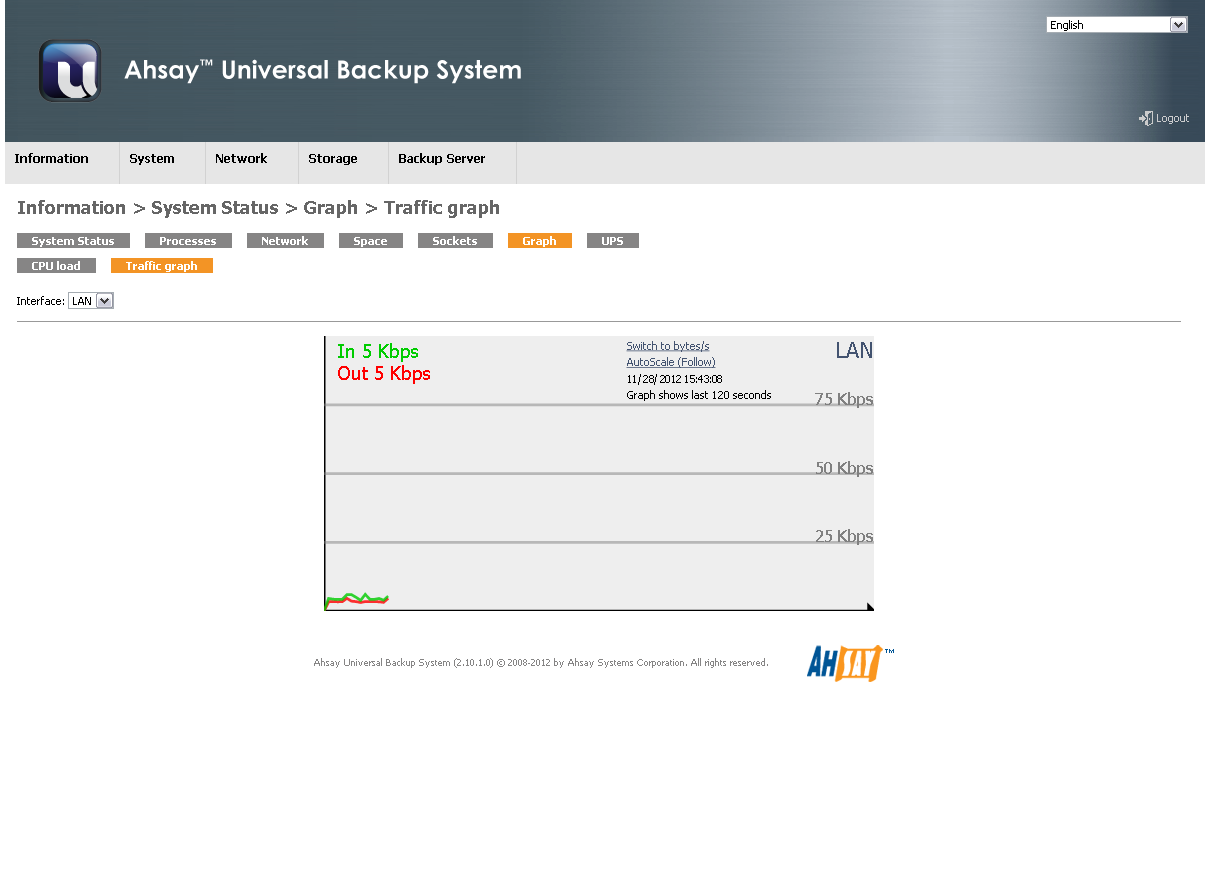Click the footer copyright text
This screenshot has height=873, width=1210.
coord(541,662)
